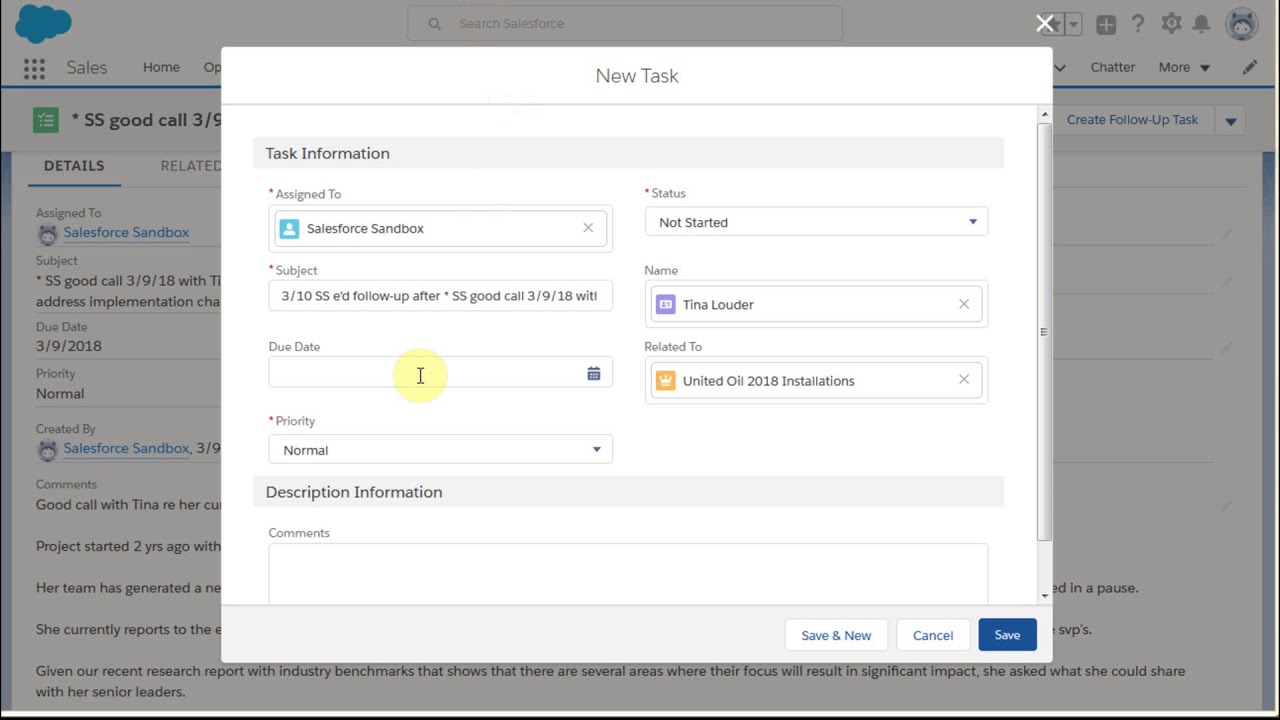
Task: Open the user avatar profile menu
Action: click(1241, 24)
